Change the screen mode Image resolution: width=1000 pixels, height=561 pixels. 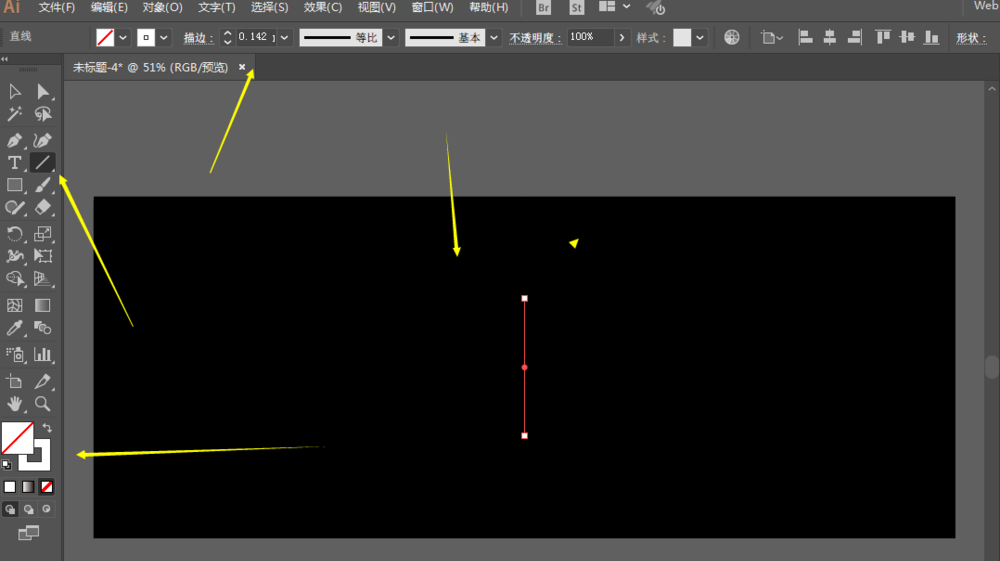(x=28, y=533)
